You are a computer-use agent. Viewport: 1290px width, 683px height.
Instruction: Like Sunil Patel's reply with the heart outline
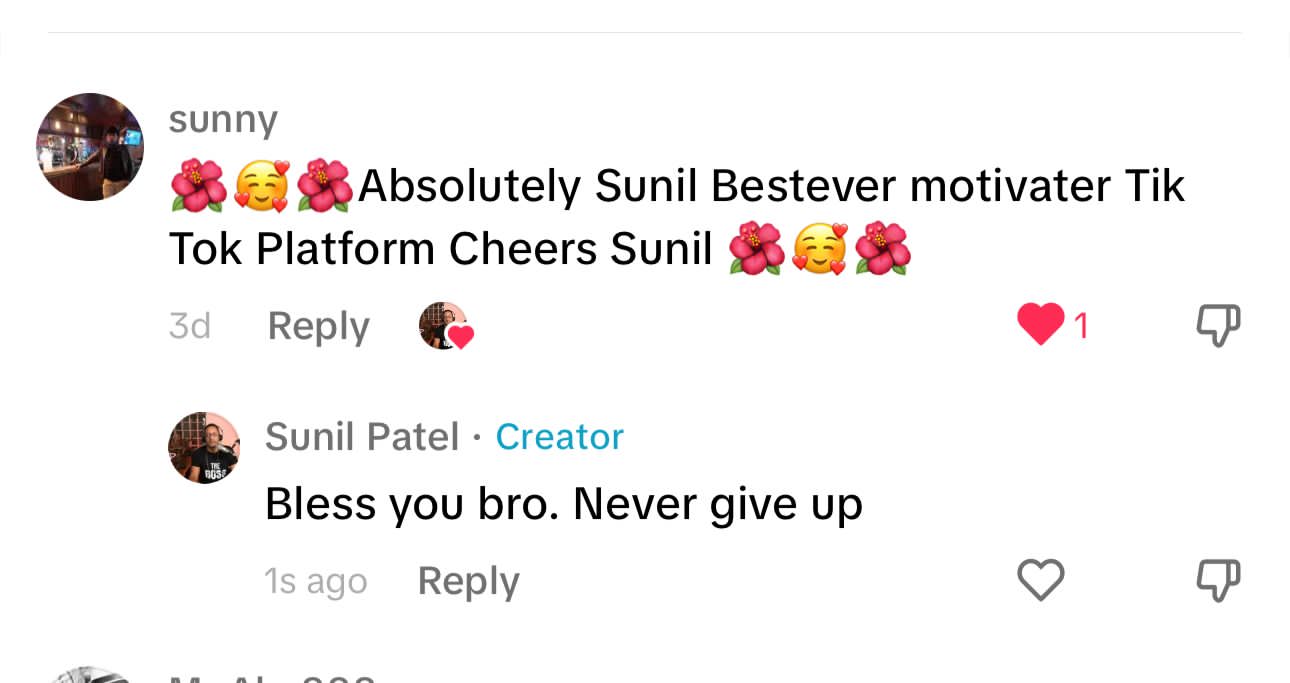pos(1040,580)
